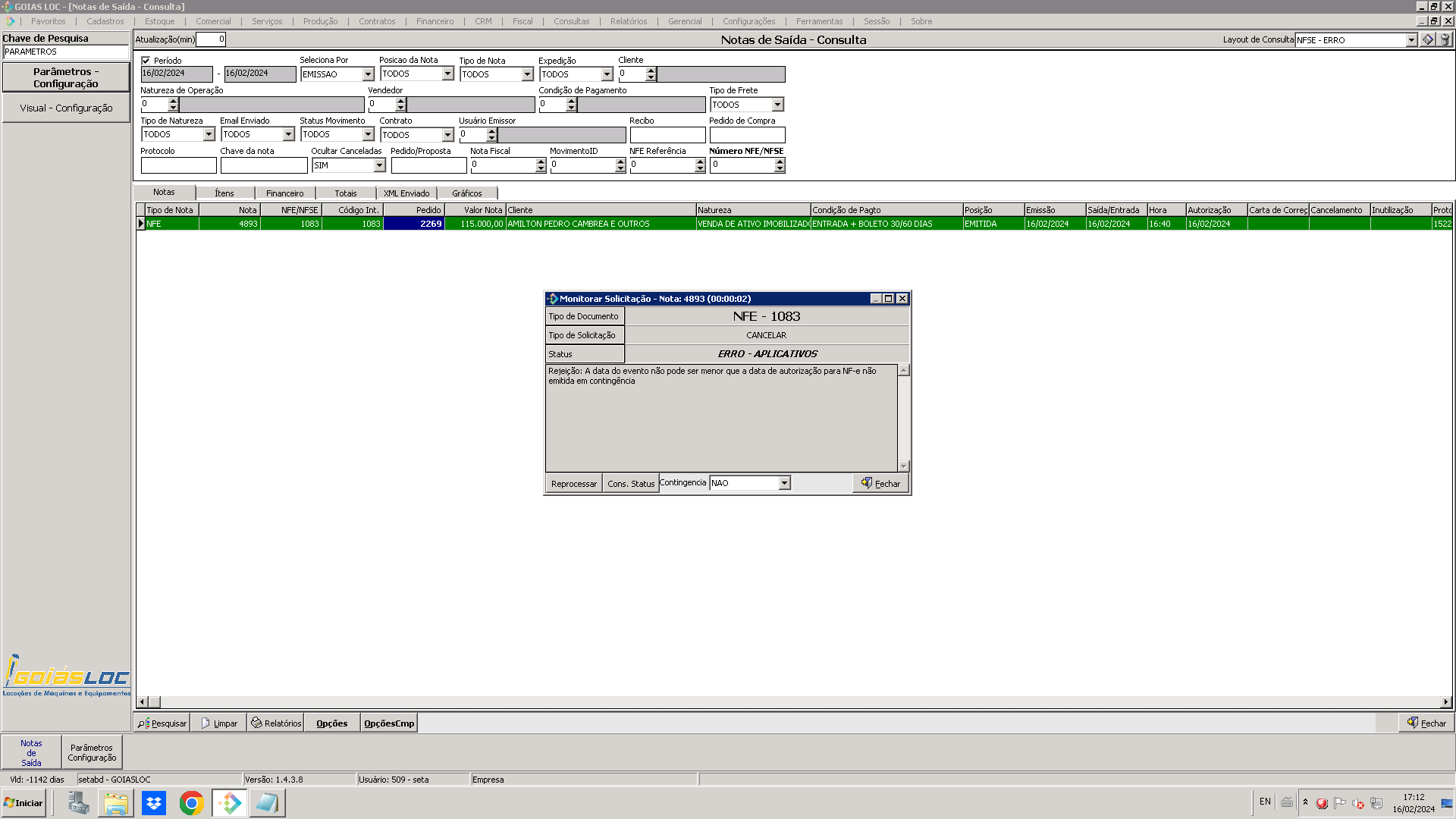Click the Chave de Pesquisa input field
Screen dimensions: 1456x819
66,52
